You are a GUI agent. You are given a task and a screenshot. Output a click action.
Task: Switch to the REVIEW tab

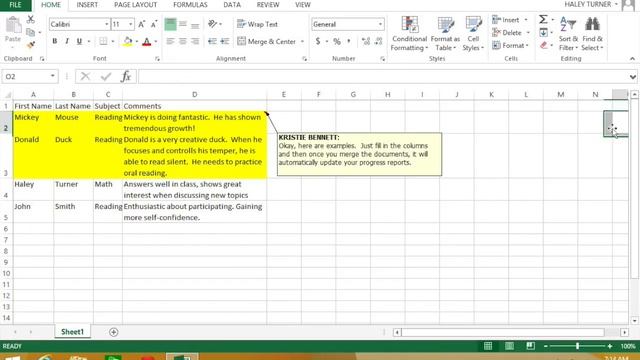click(268, 5)
